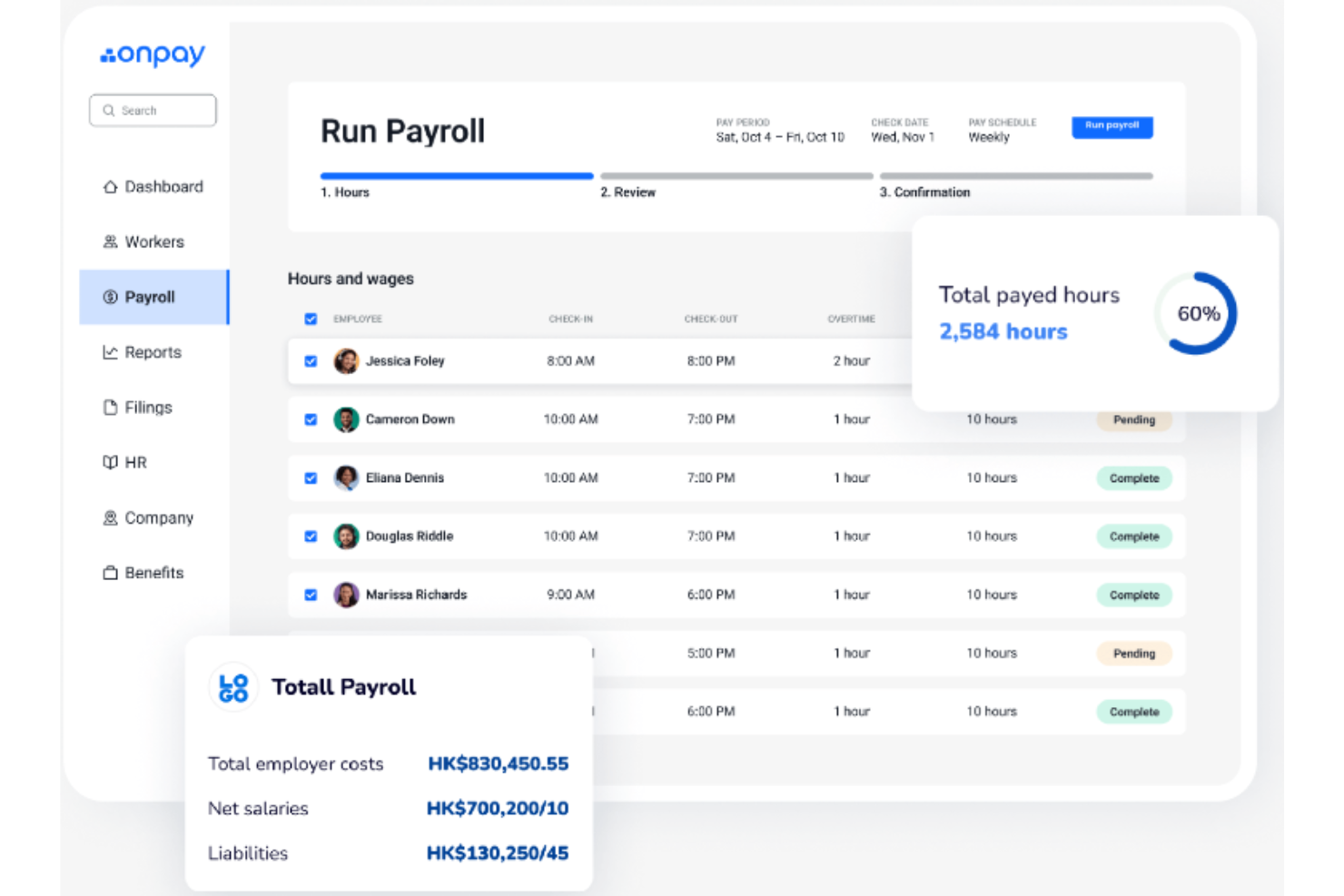Open the Pay Schedule Weekly selector
The width and height of the screenshot is (1344, 896).
989,137
